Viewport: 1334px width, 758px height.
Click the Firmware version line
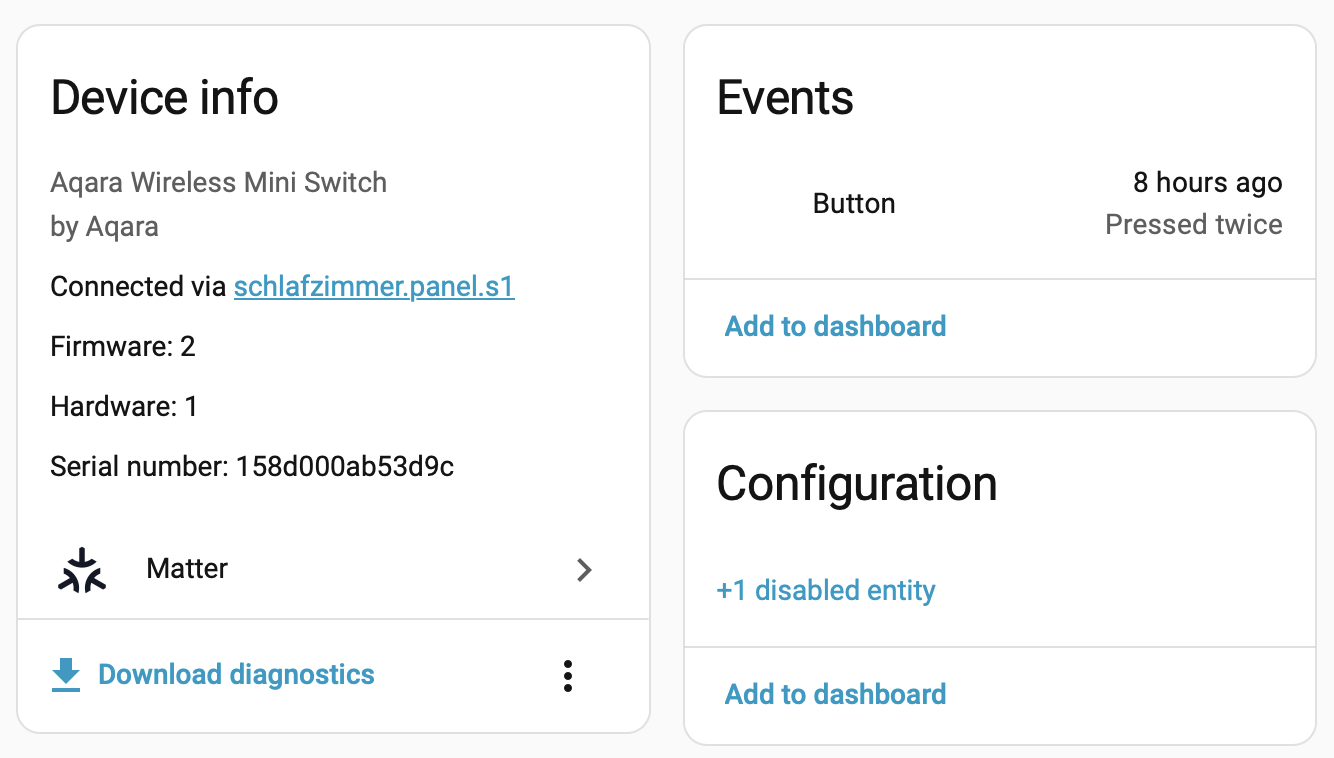(123, 347)
